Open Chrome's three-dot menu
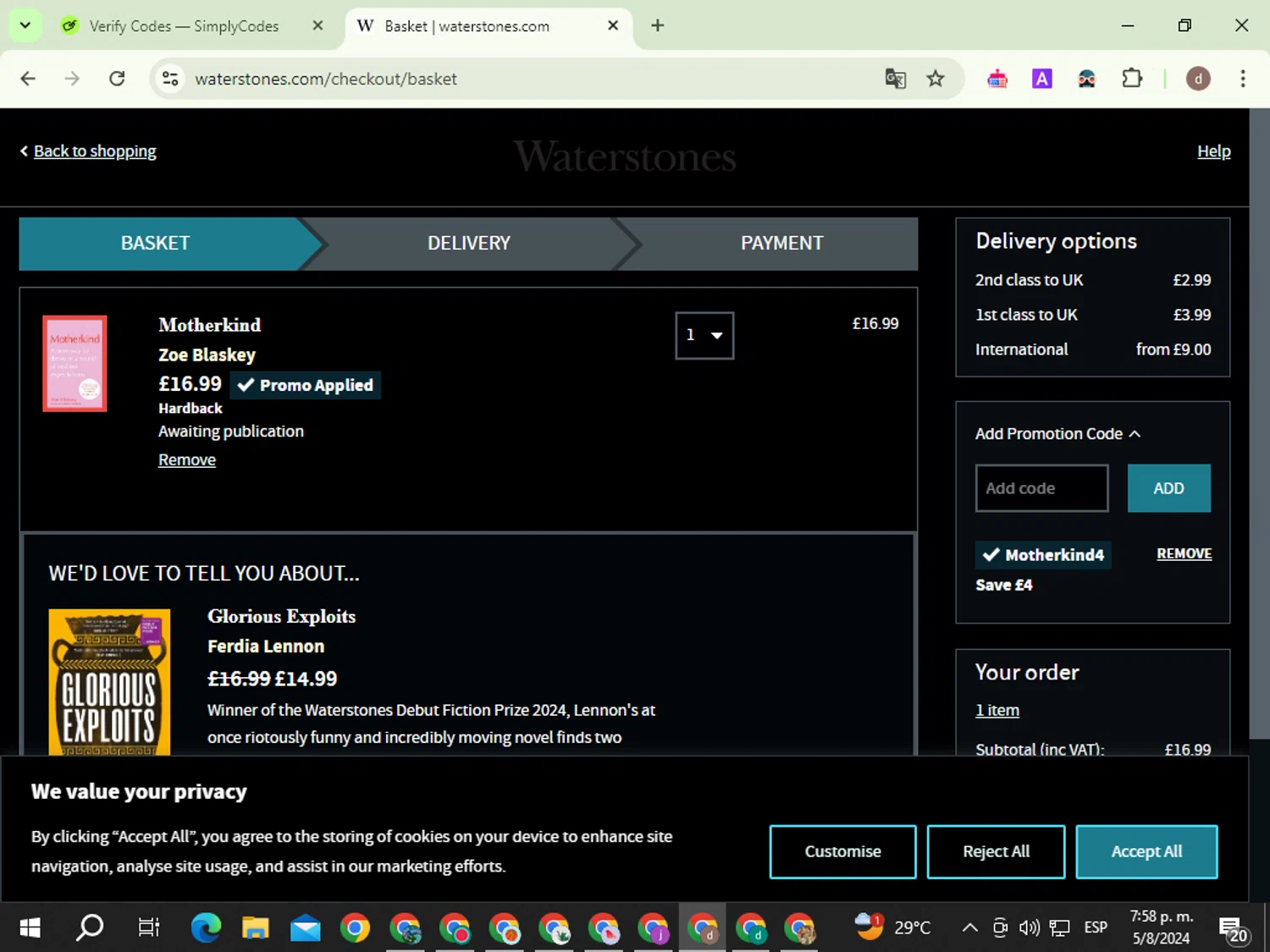 1243,79
